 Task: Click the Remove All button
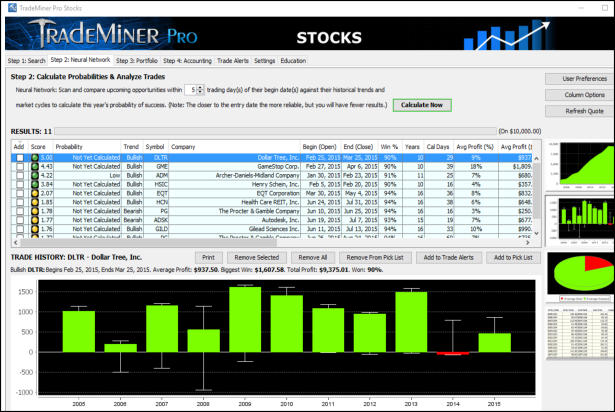[x=313, y=257]
